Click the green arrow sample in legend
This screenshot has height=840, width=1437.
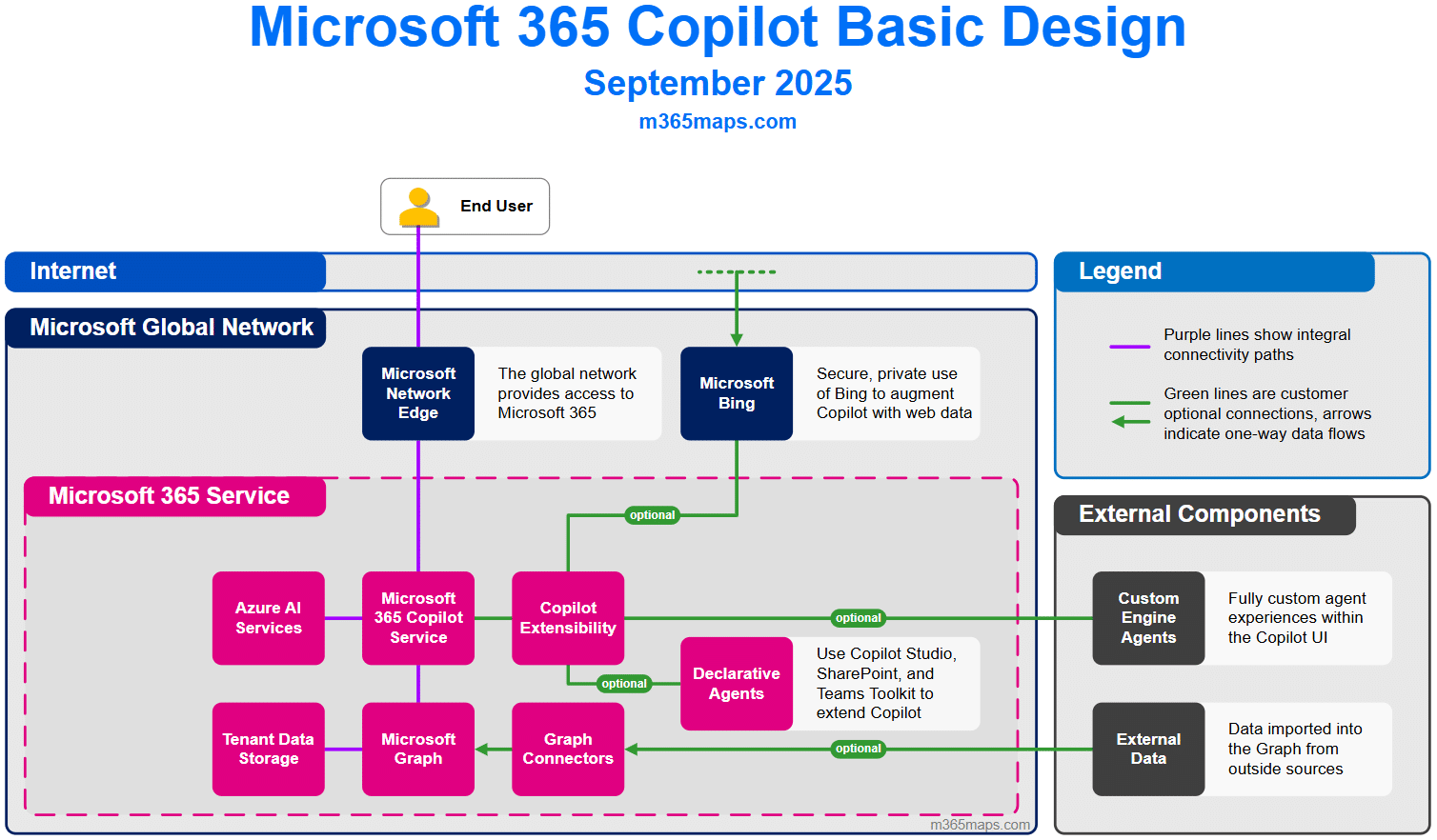[1130, 422]
